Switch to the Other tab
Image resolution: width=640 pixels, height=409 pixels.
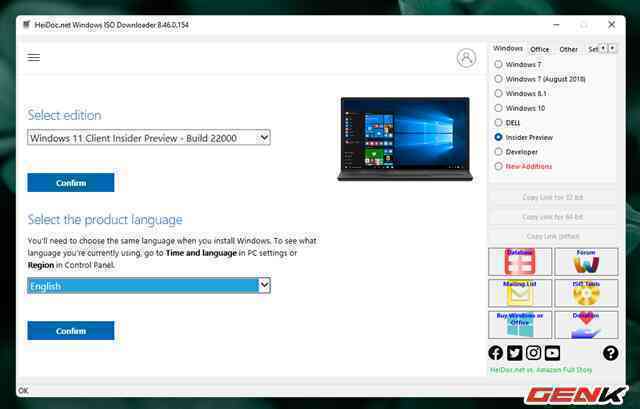[x=568, y=49]
